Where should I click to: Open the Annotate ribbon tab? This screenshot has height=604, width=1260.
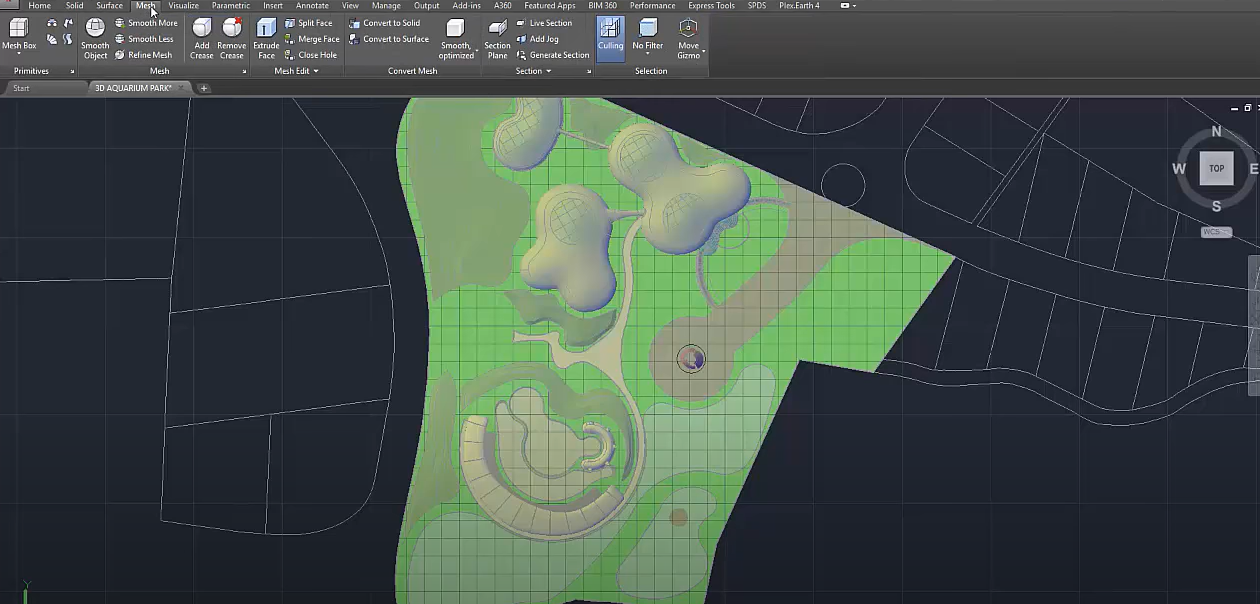312,6
